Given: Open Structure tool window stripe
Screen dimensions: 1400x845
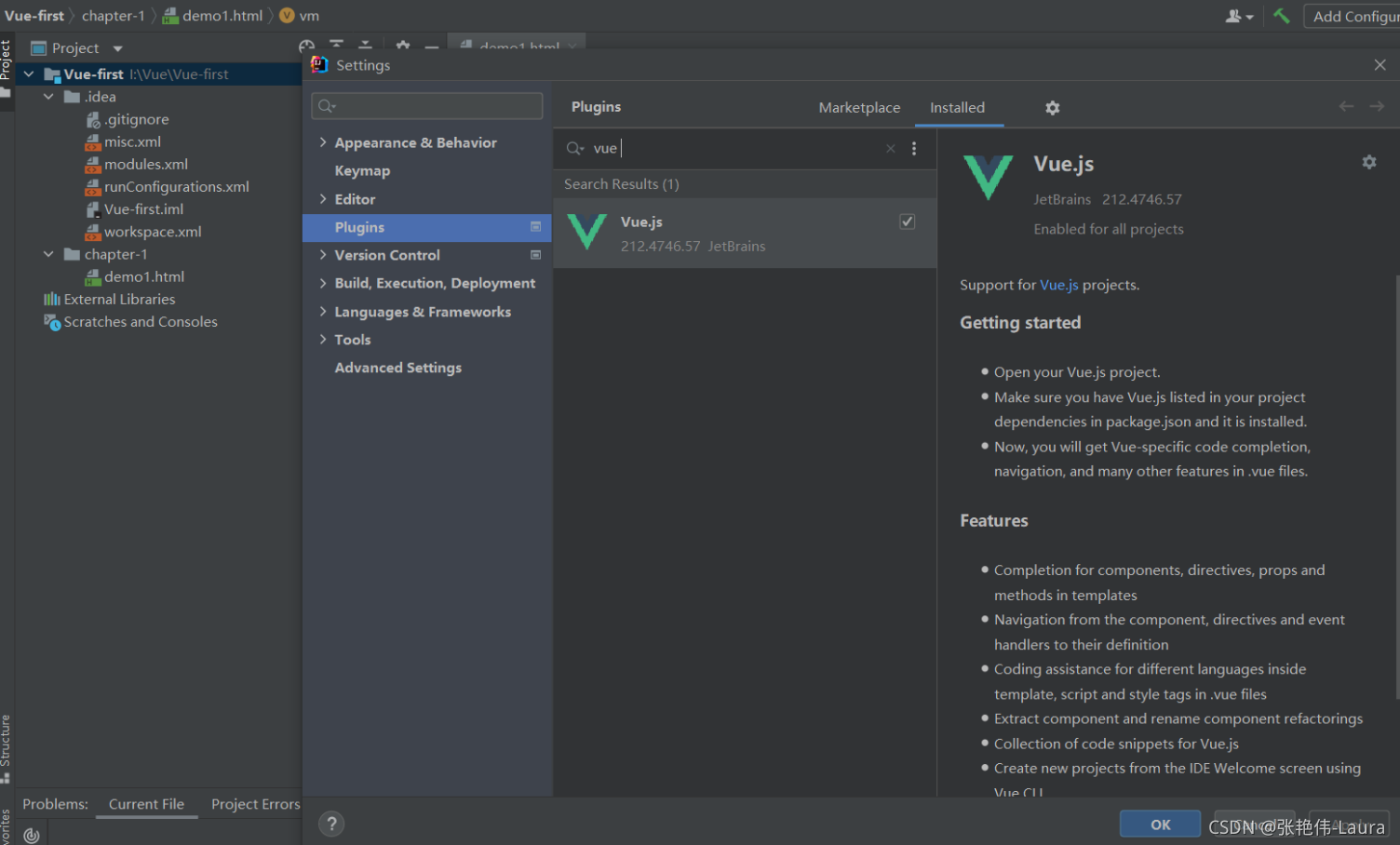Looking at the screenshot, I should point(6,749).
